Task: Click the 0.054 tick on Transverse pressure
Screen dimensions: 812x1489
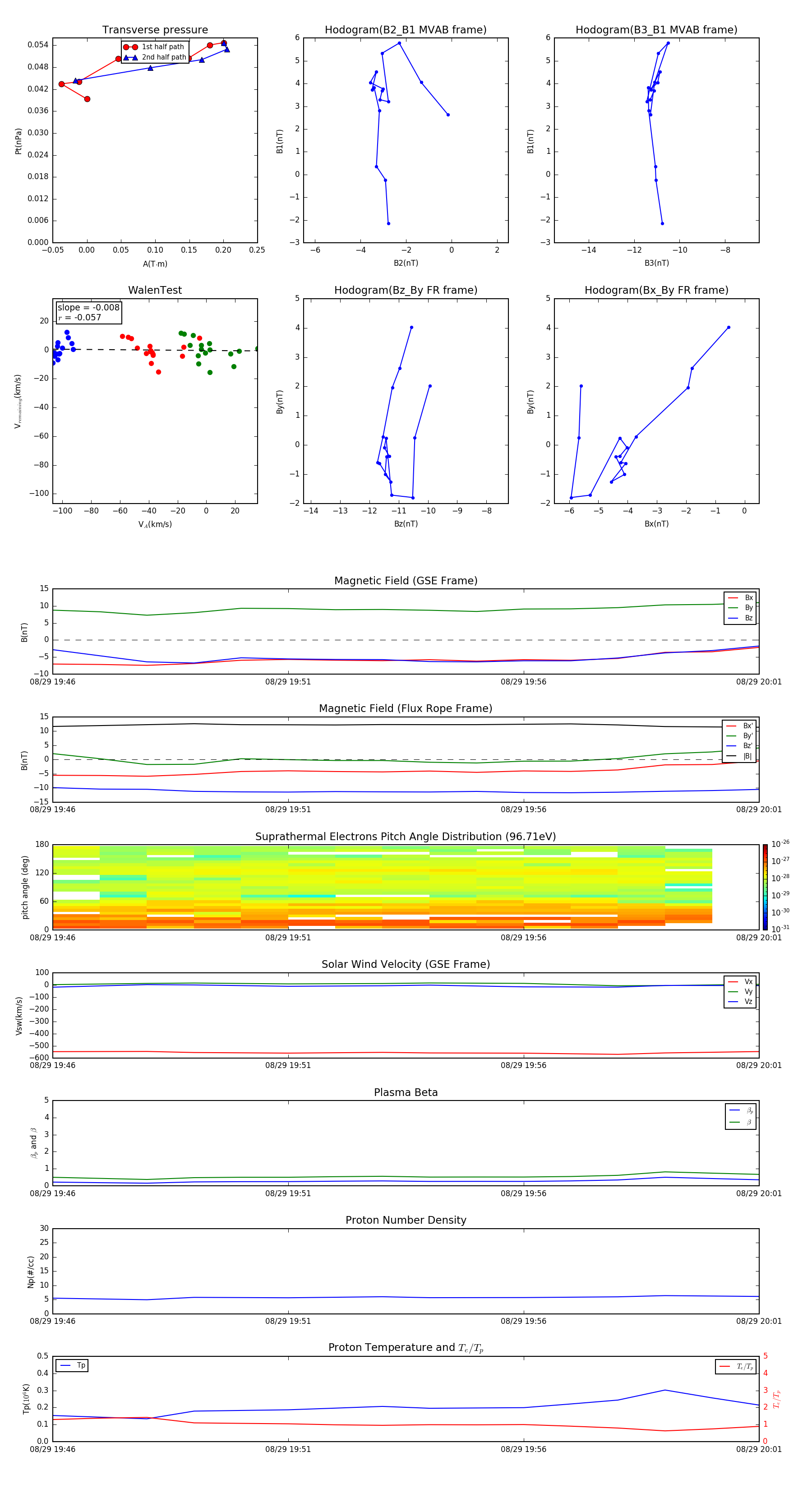Action: coord(38,45)
